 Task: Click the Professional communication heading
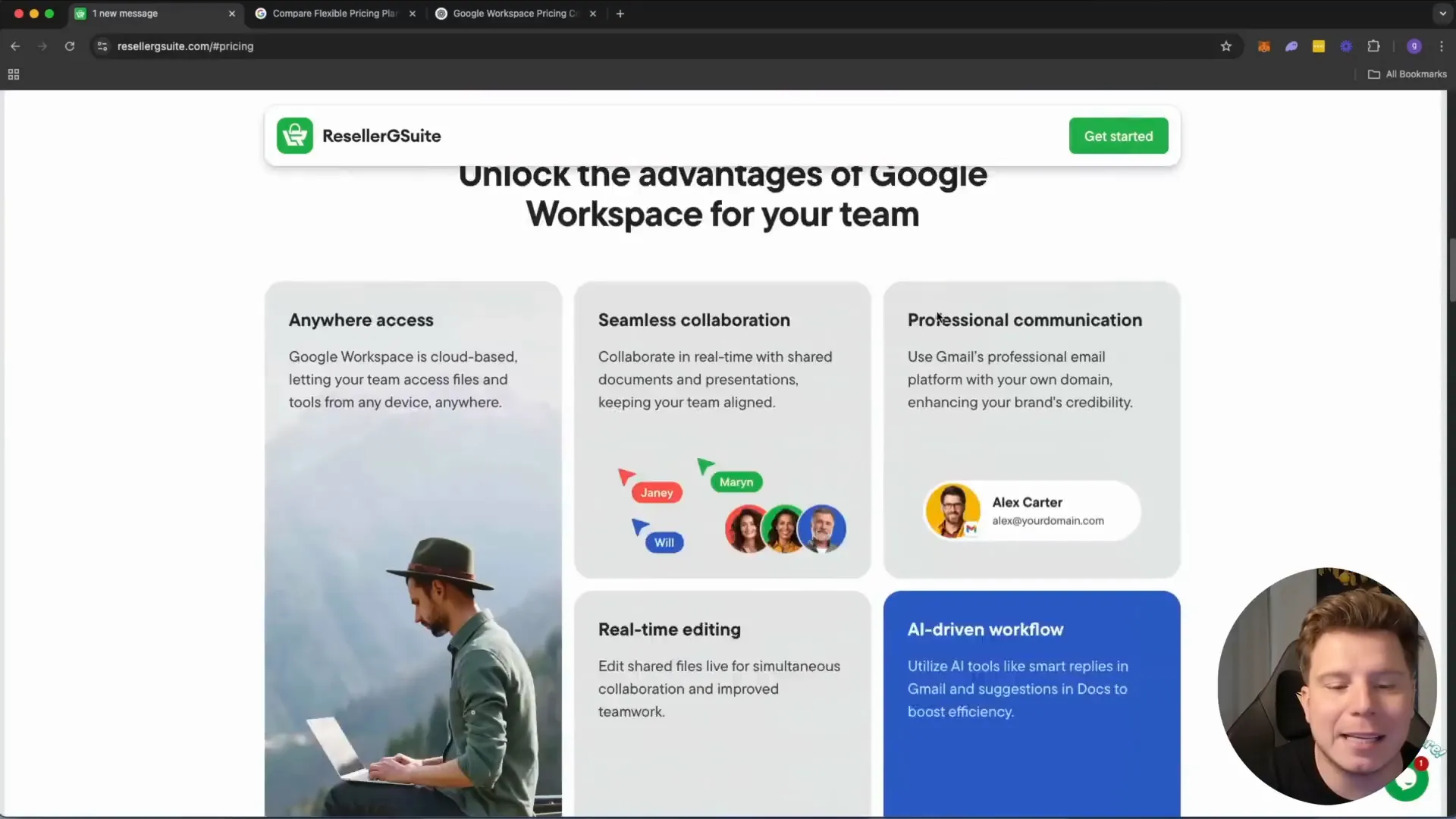coord(1025,320)
